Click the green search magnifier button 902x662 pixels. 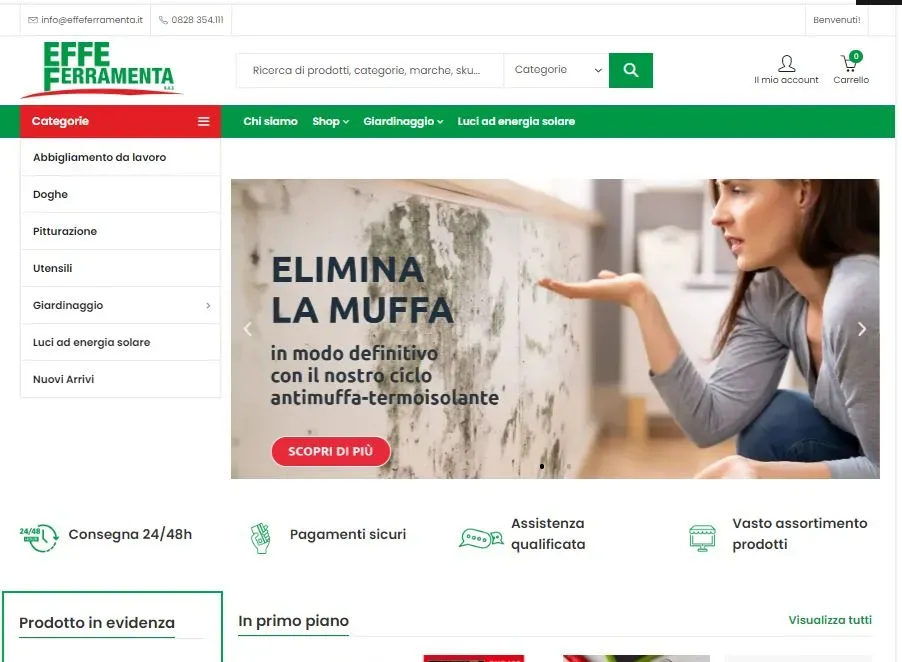[x=630, y=70]
